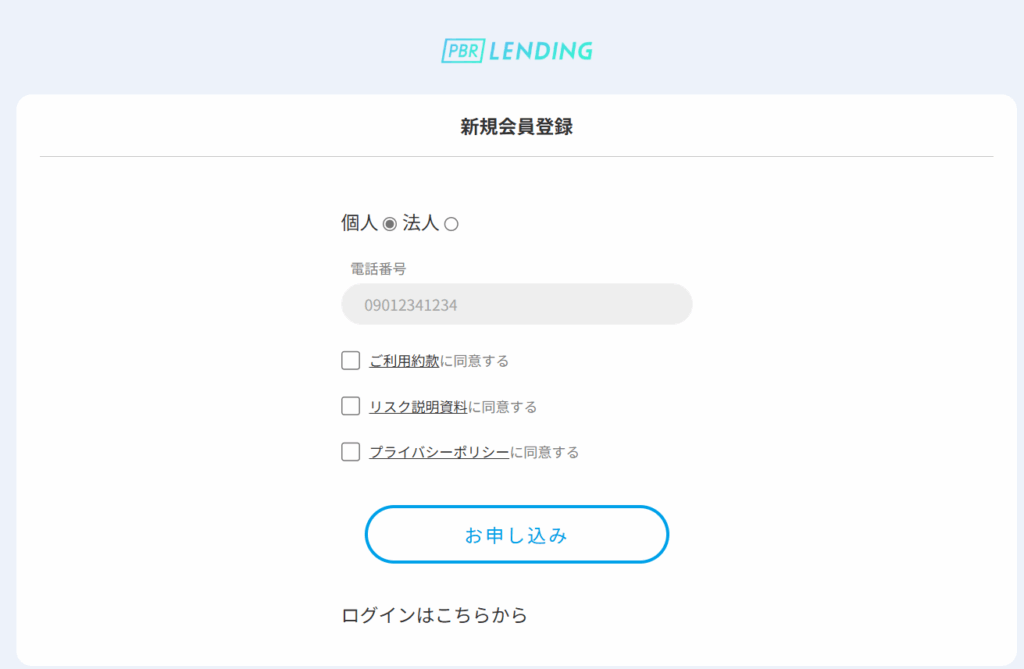Focus the 電話番号 phone number field

(x=516, y=304)
